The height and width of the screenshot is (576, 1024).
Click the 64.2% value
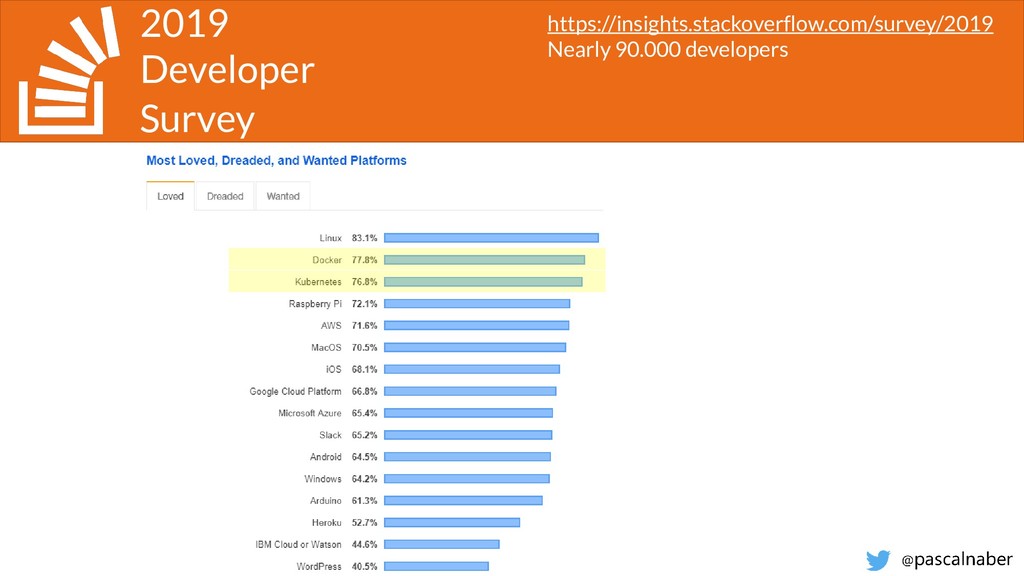pyautogui.click(x=364, y=479)
